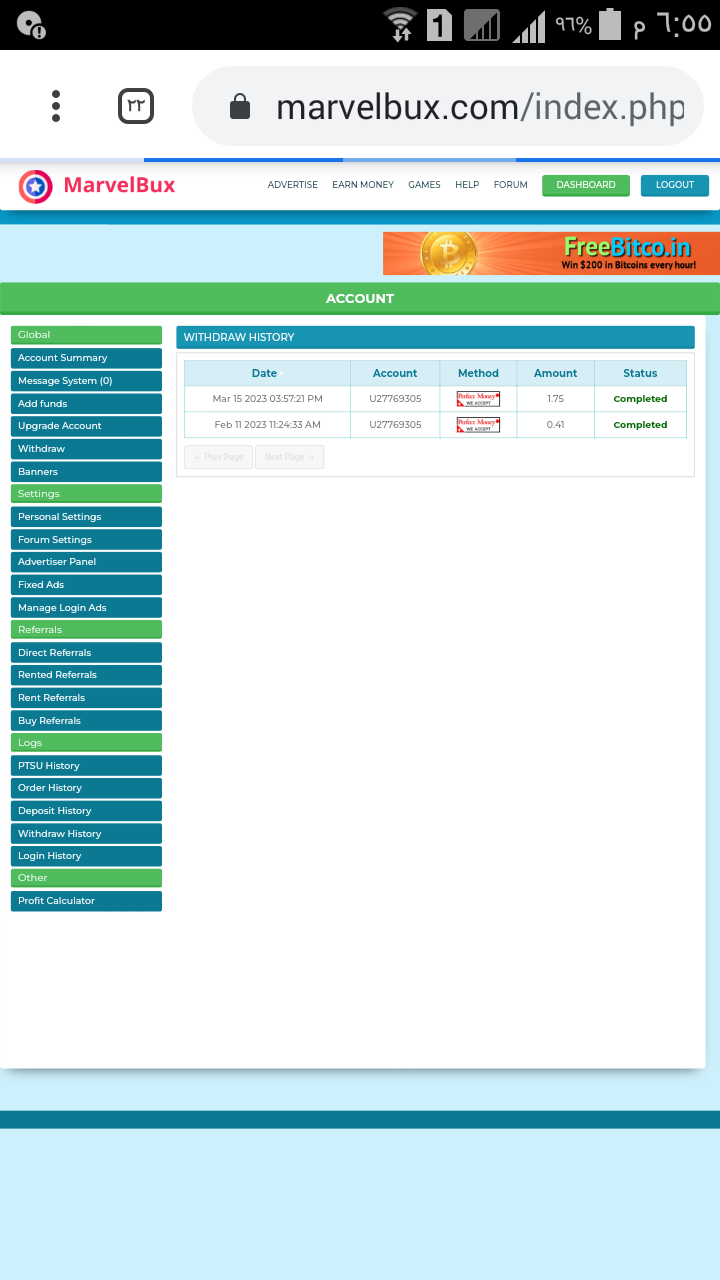Open Message System (0)

(x=86, y=381)
